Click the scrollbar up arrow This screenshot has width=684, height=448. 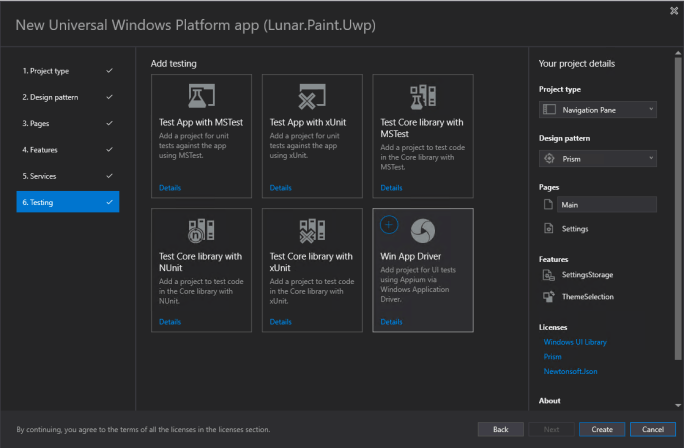point(678,53)
